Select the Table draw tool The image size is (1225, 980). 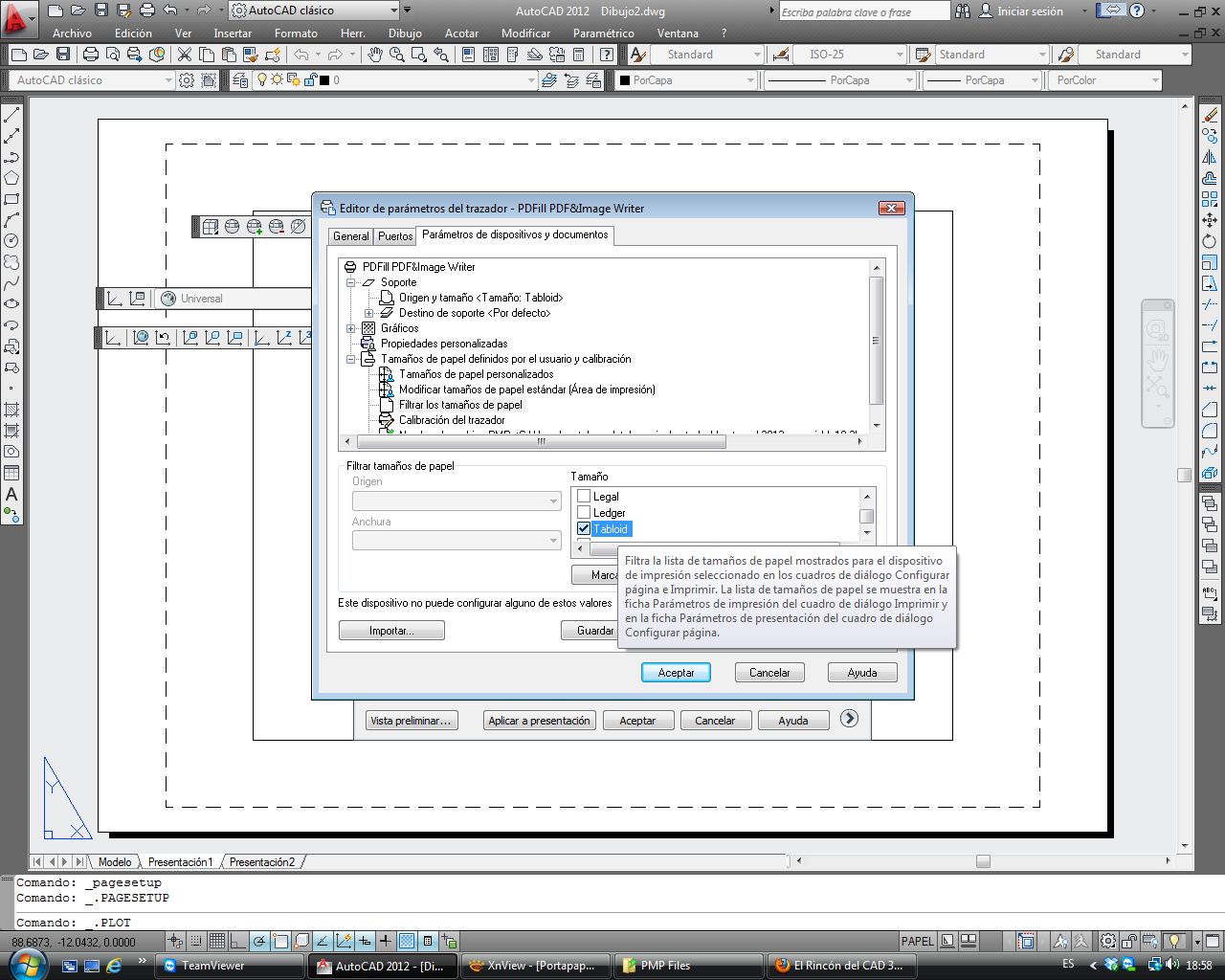(11, 473)
